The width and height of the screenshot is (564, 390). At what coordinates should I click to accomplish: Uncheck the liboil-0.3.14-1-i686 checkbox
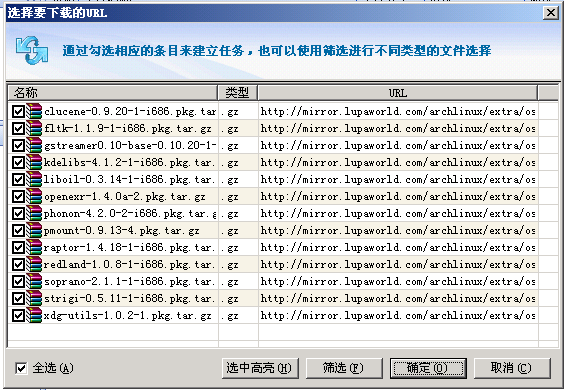pyautogui.click(x=18, y=180)
